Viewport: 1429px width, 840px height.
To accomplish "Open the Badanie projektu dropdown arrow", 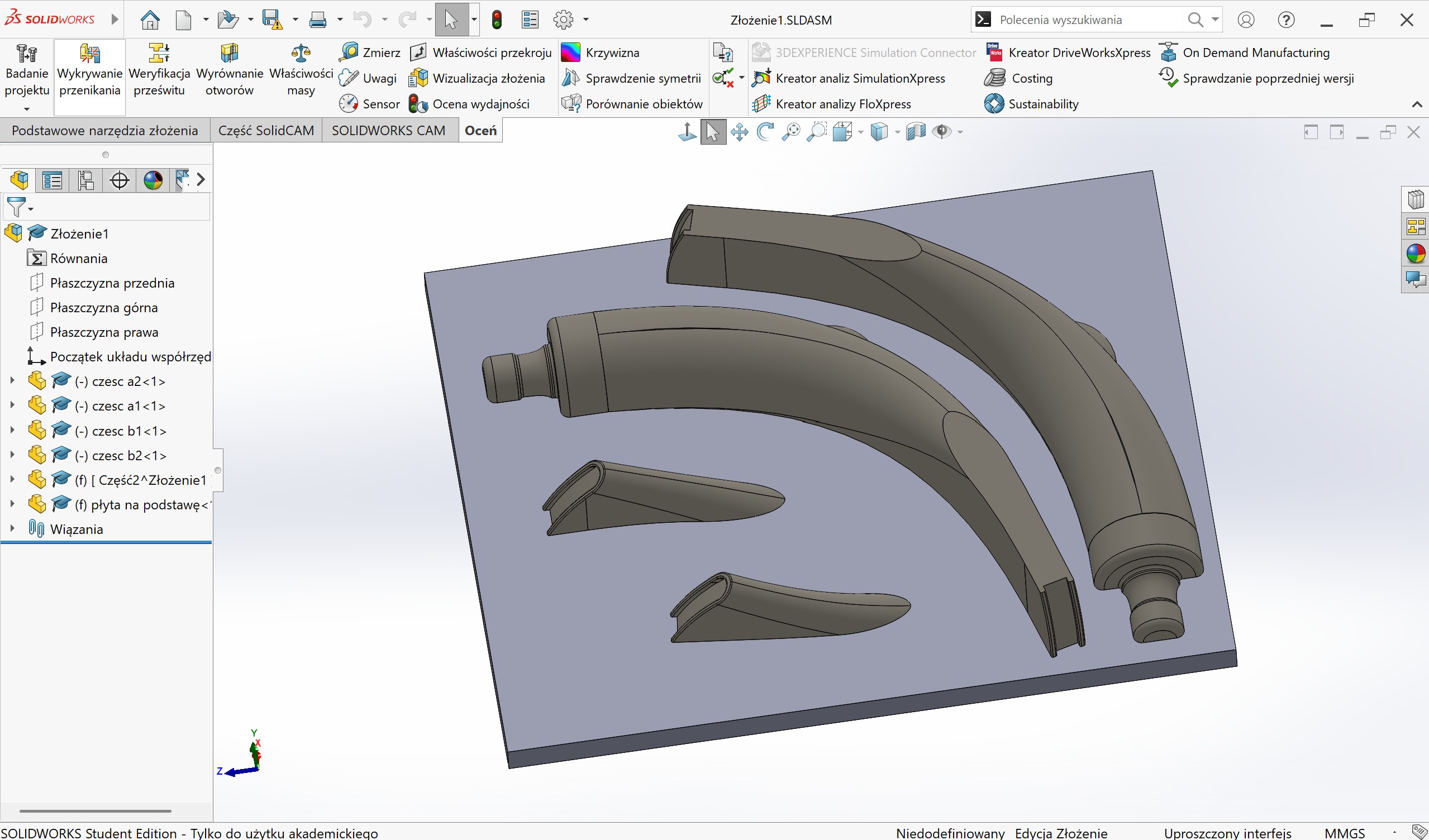I will coord(26,109).
